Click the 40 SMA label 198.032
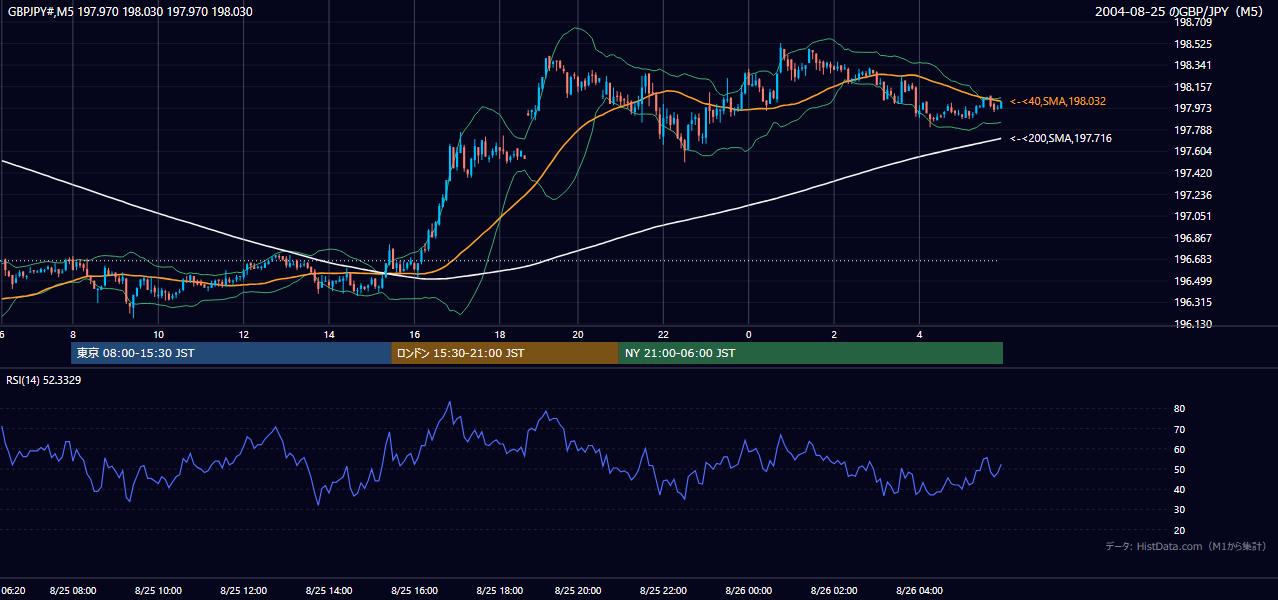The width and height of the screenshot is (1278, 600). tap(1058, 102)
